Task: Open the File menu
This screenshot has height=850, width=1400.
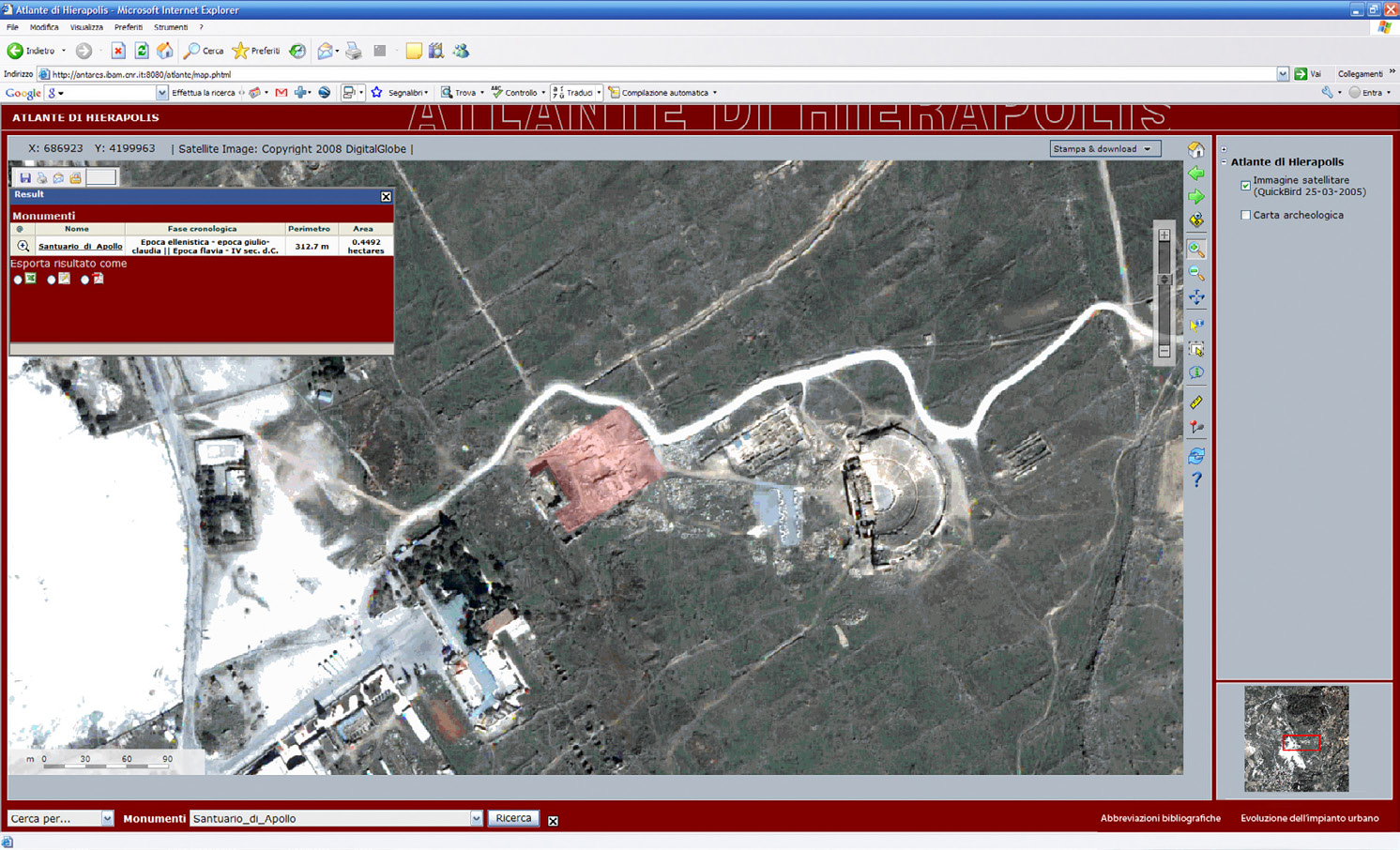Action: click(x=12, y=27)
